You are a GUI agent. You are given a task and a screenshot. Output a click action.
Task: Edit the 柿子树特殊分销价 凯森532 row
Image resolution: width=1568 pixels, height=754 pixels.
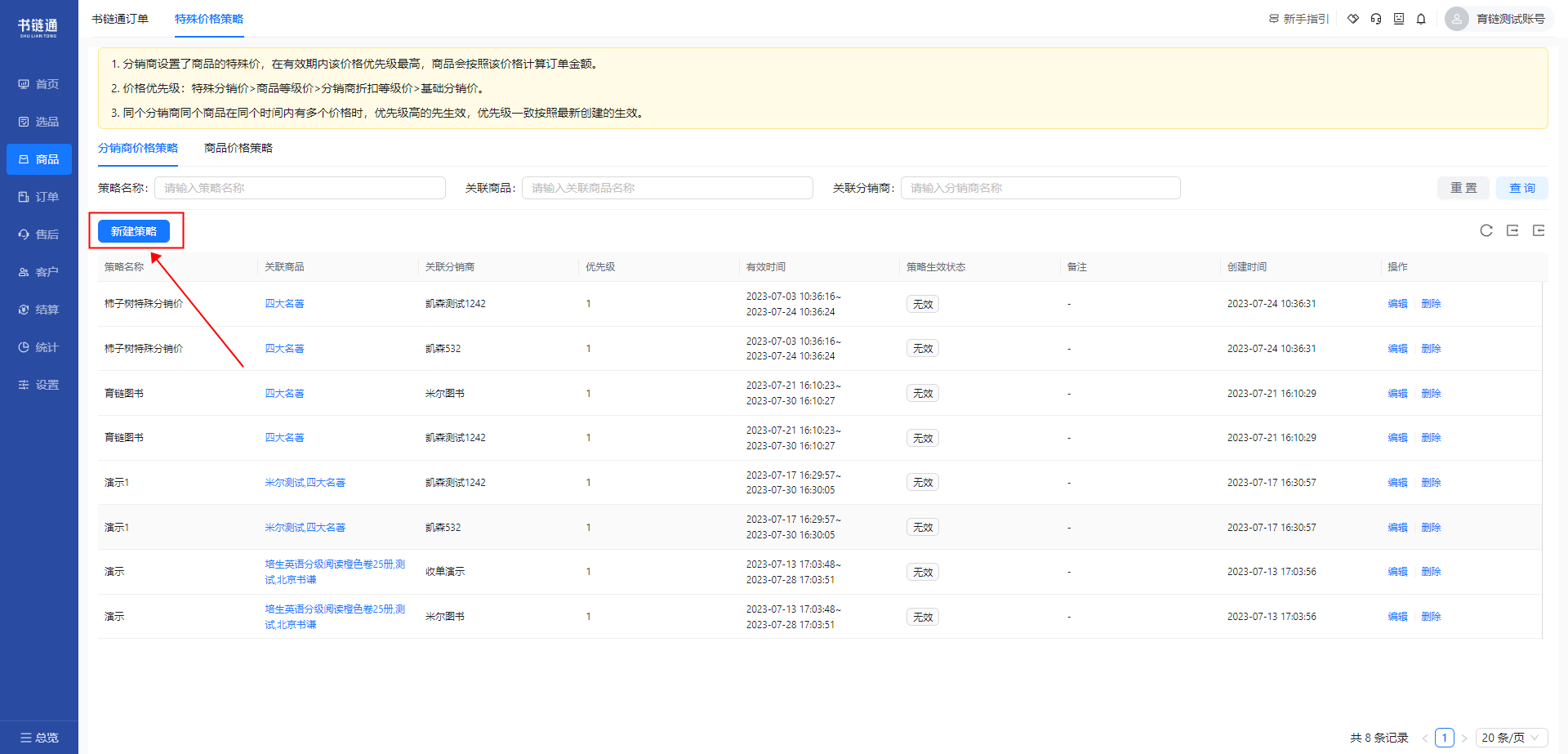coord(1397,349)
